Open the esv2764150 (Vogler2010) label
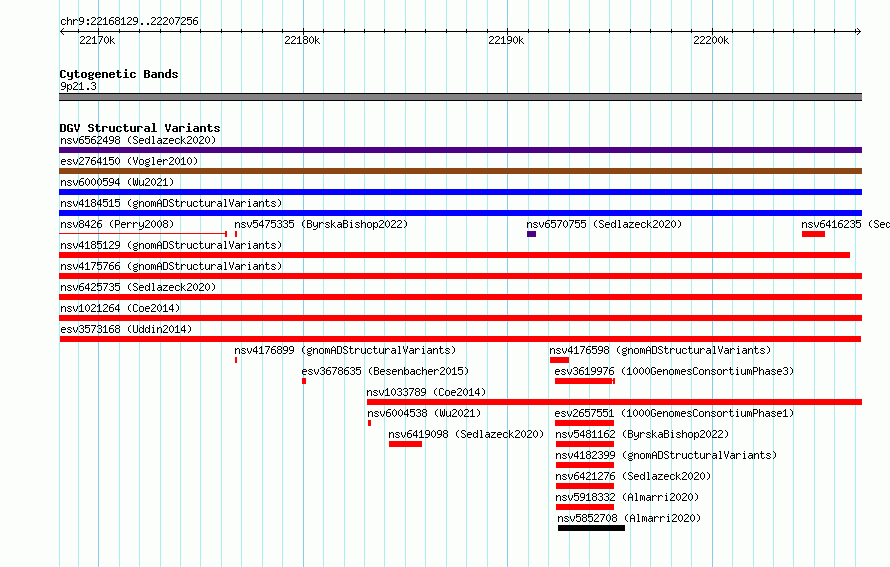The height and width of the screenshot is (567, 890). tap(129, 161)
